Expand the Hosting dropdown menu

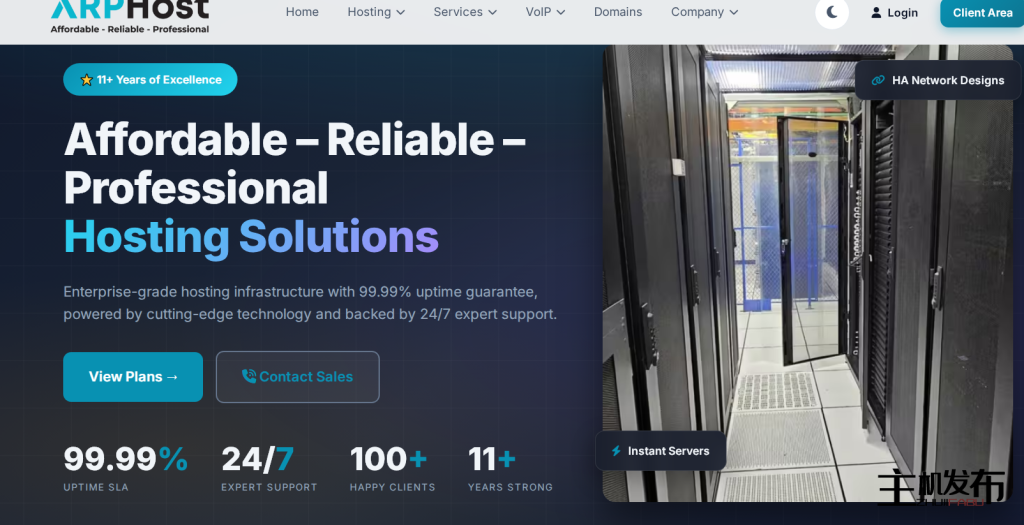click(x=376, y=12)
